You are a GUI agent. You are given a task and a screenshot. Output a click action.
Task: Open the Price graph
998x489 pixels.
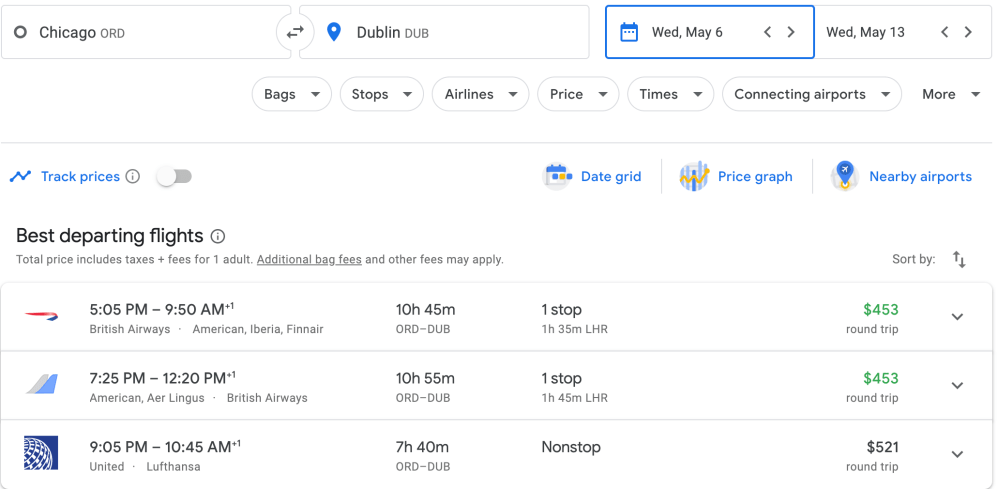(736, 177)
